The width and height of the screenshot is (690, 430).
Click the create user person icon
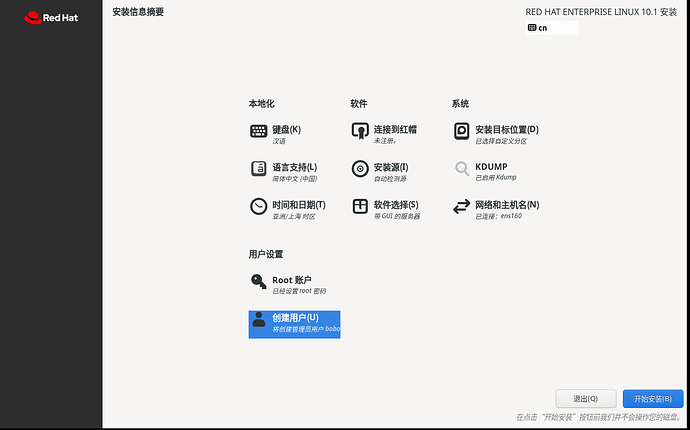click(259, 320)
